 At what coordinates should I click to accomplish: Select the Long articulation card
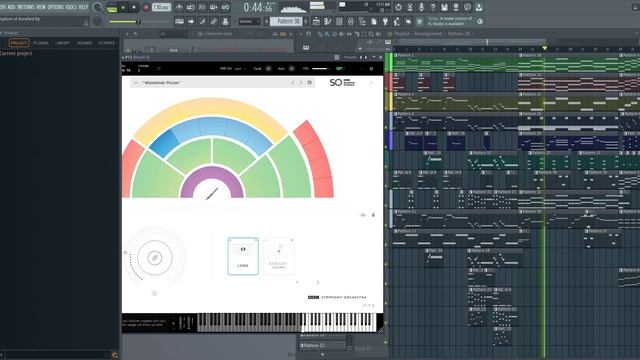[243, 256]
